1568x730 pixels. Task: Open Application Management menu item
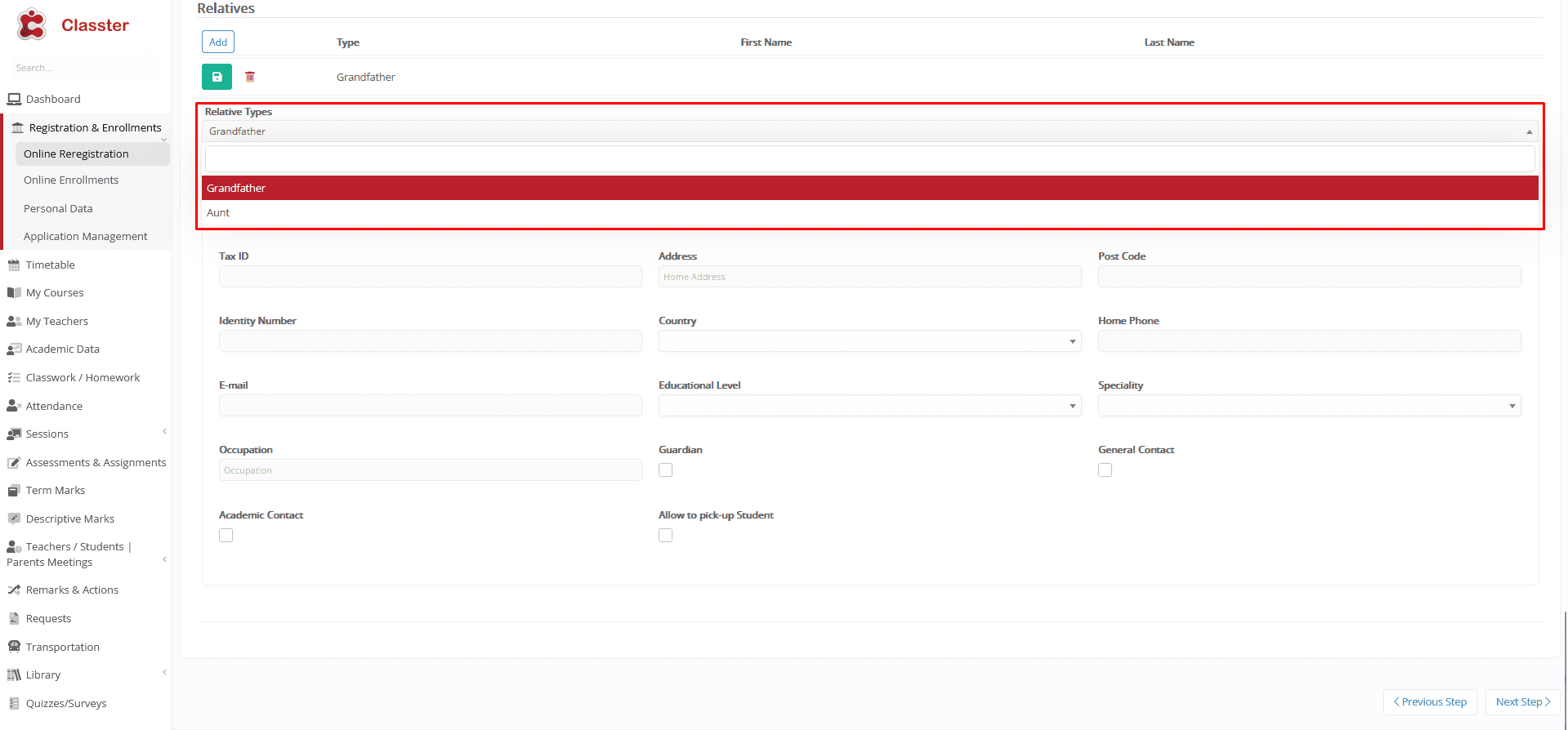86,236
